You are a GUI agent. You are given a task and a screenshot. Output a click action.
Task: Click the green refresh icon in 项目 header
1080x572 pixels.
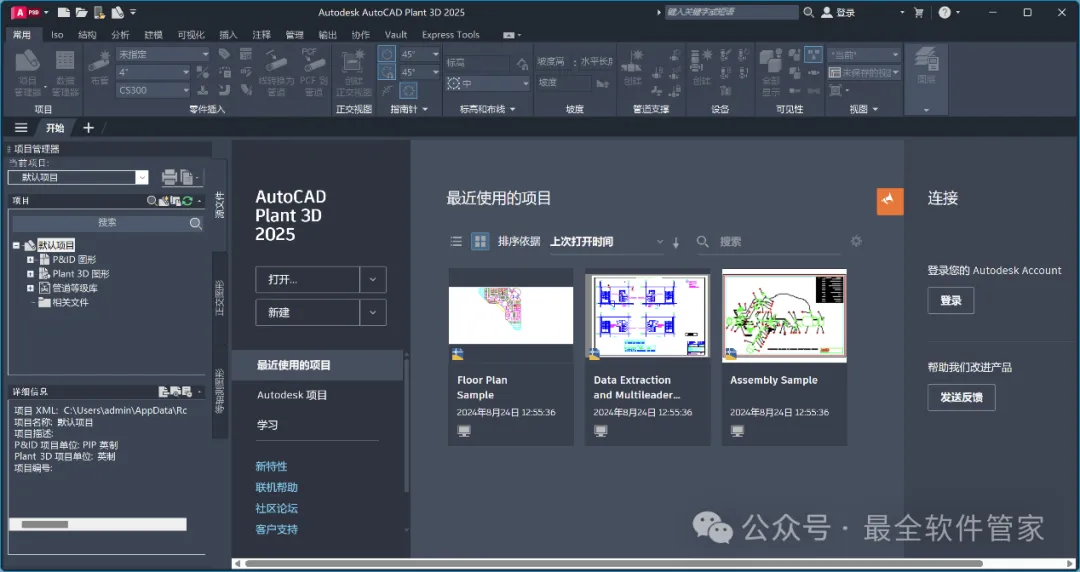click(187, 201)
